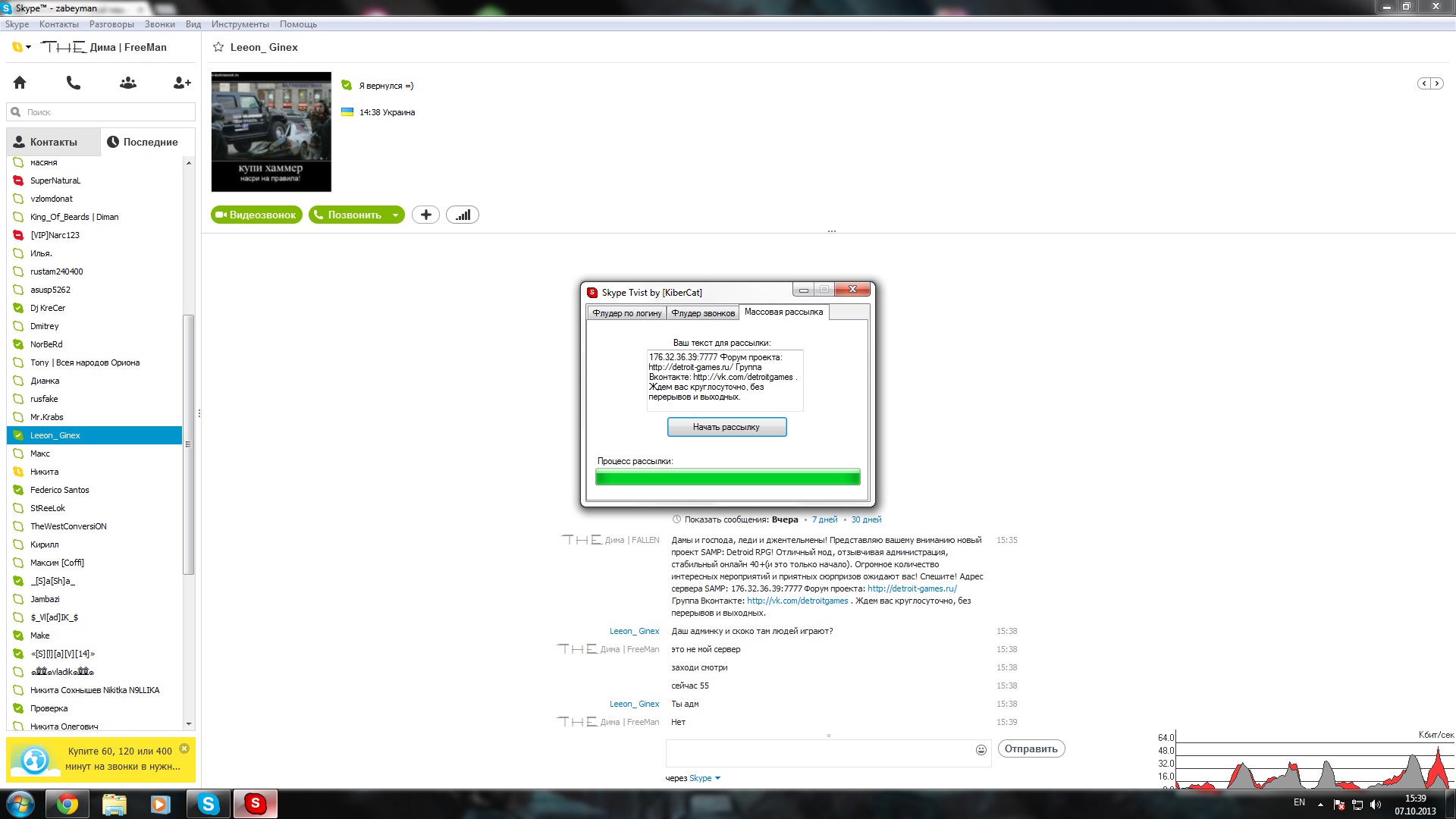Minimize the Skype Tvist window

[x=803, y=290]
